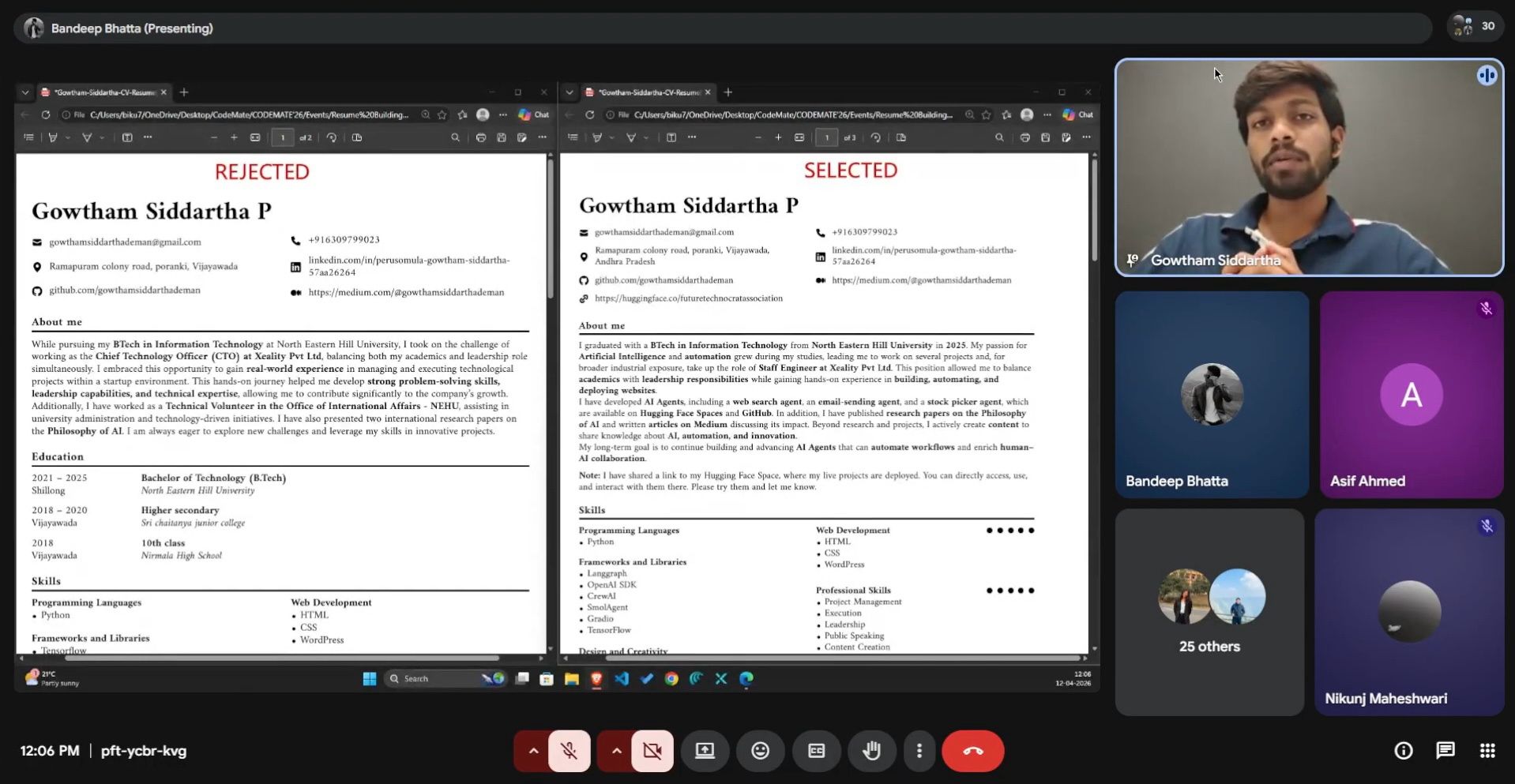Viewport: 1515px width, 784px height.
Task: Open Copilot Chat in the SELECTED window
Action: [x=1077, y=114]
